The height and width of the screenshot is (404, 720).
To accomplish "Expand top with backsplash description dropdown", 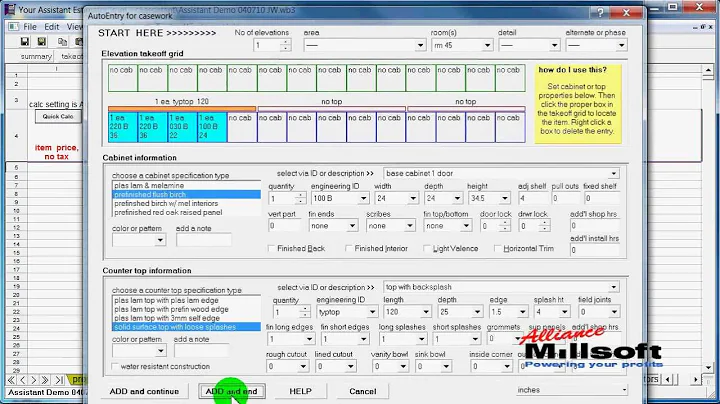I will click(613, 287).
